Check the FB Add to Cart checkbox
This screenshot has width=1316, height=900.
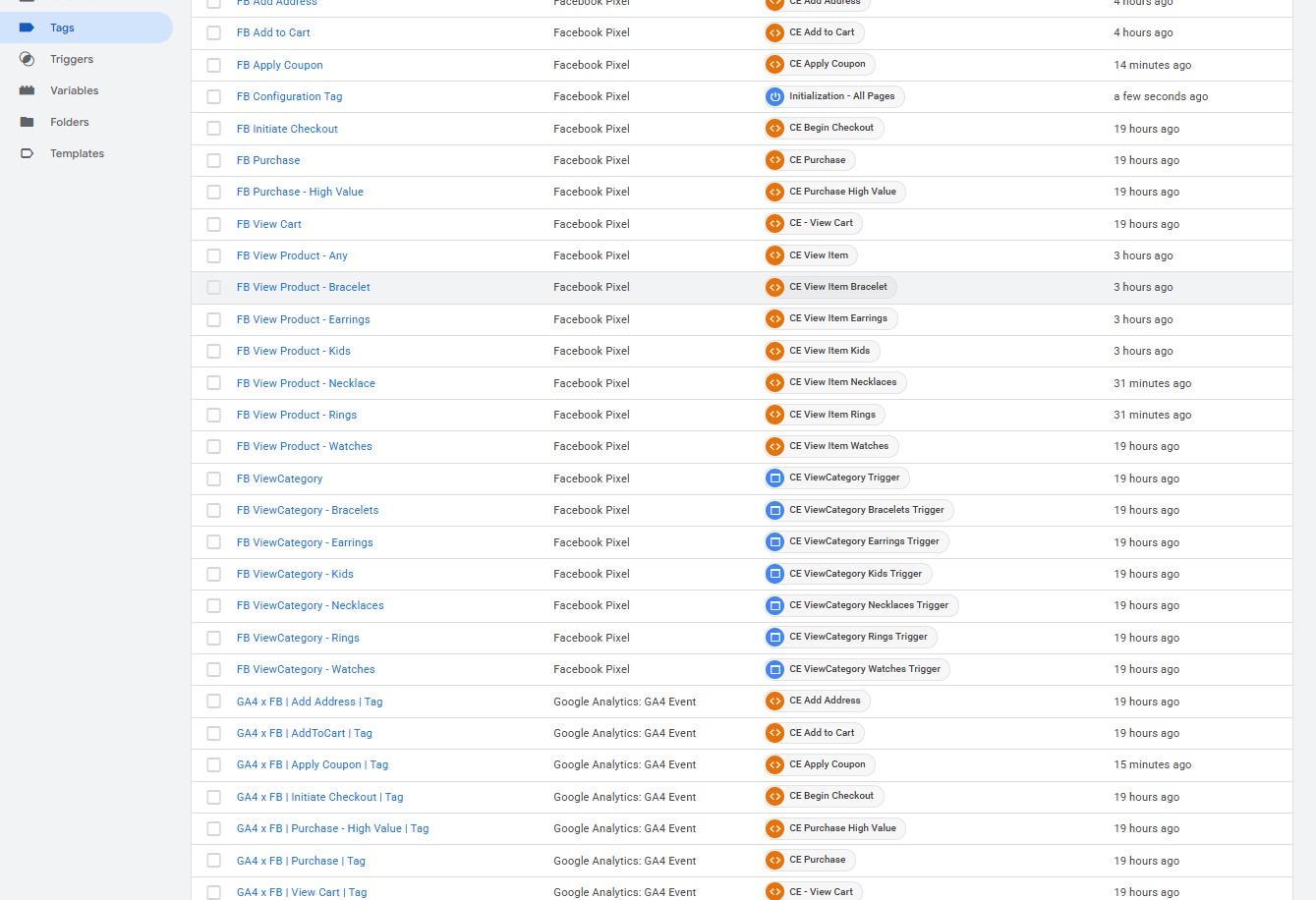pos(213,32)
